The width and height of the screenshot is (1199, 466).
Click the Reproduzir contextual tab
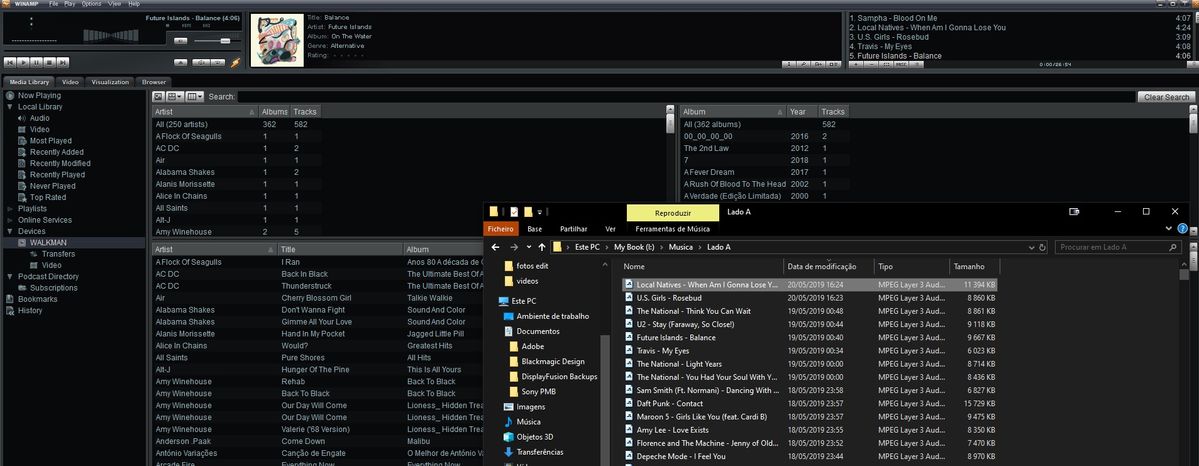tap(672, 212)
